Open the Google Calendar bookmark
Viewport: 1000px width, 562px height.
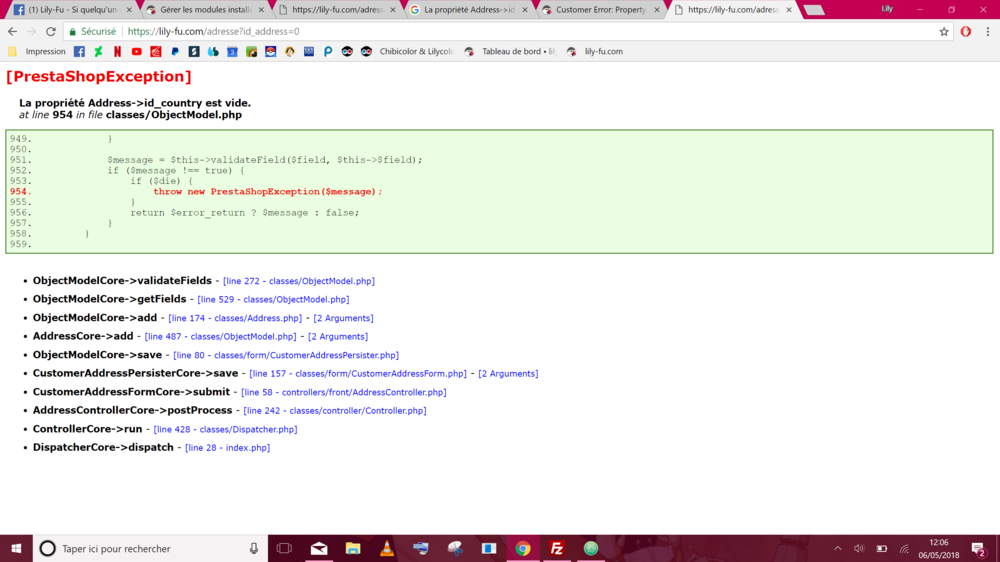232,52
